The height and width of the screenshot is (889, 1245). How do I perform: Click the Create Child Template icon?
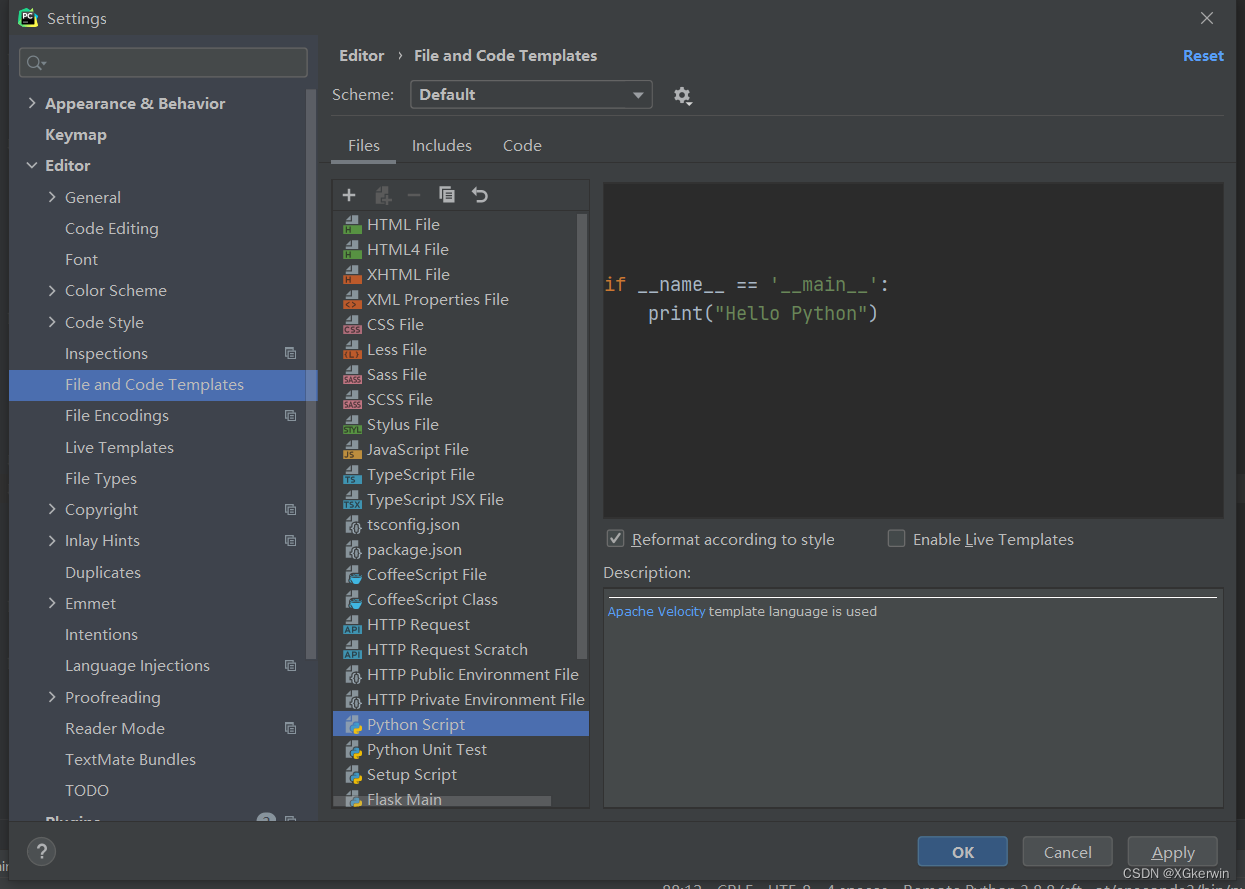point(382,195)
